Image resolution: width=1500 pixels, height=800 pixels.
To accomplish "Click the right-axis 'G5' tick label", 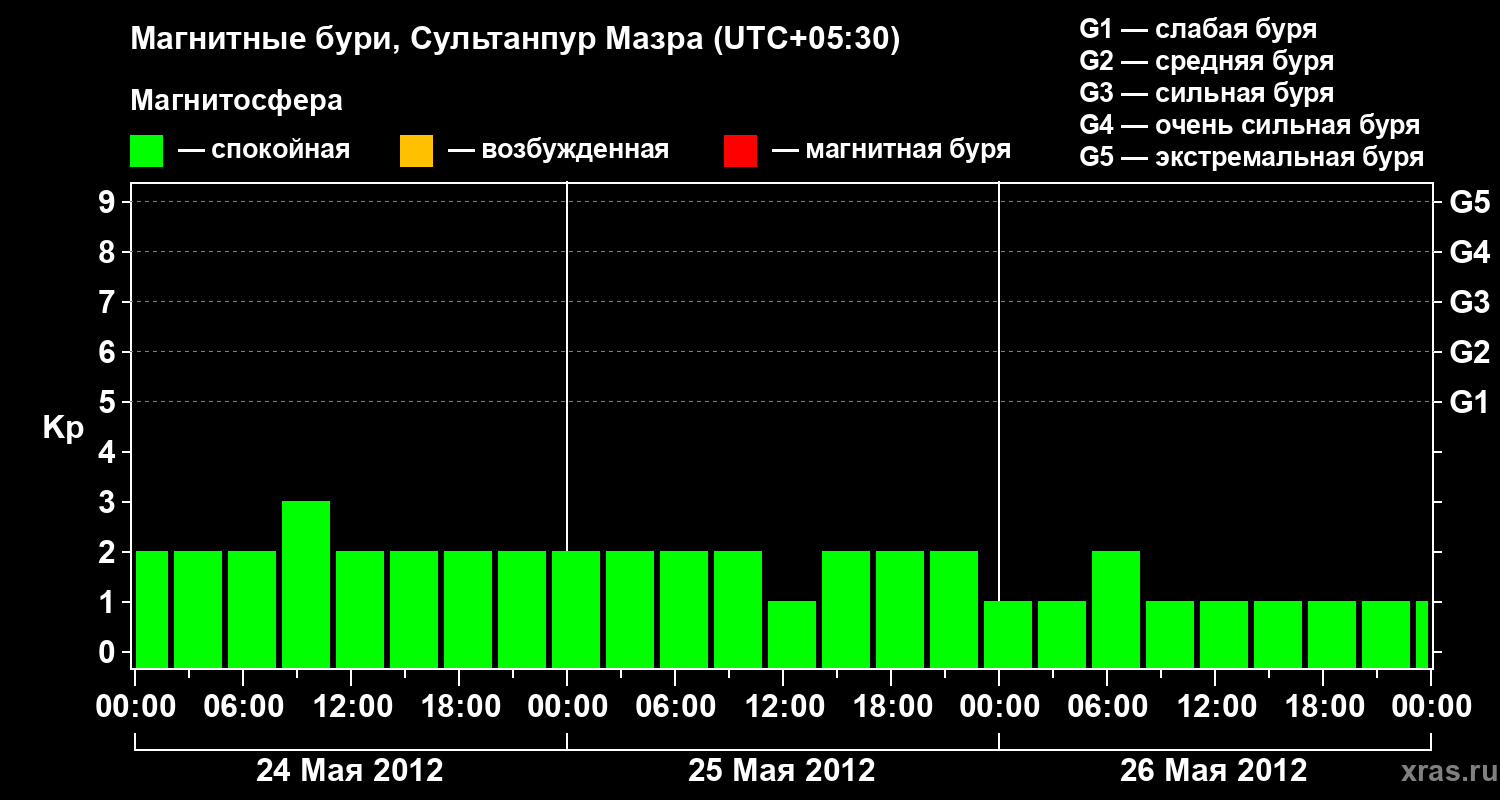I will [1470, 203].
